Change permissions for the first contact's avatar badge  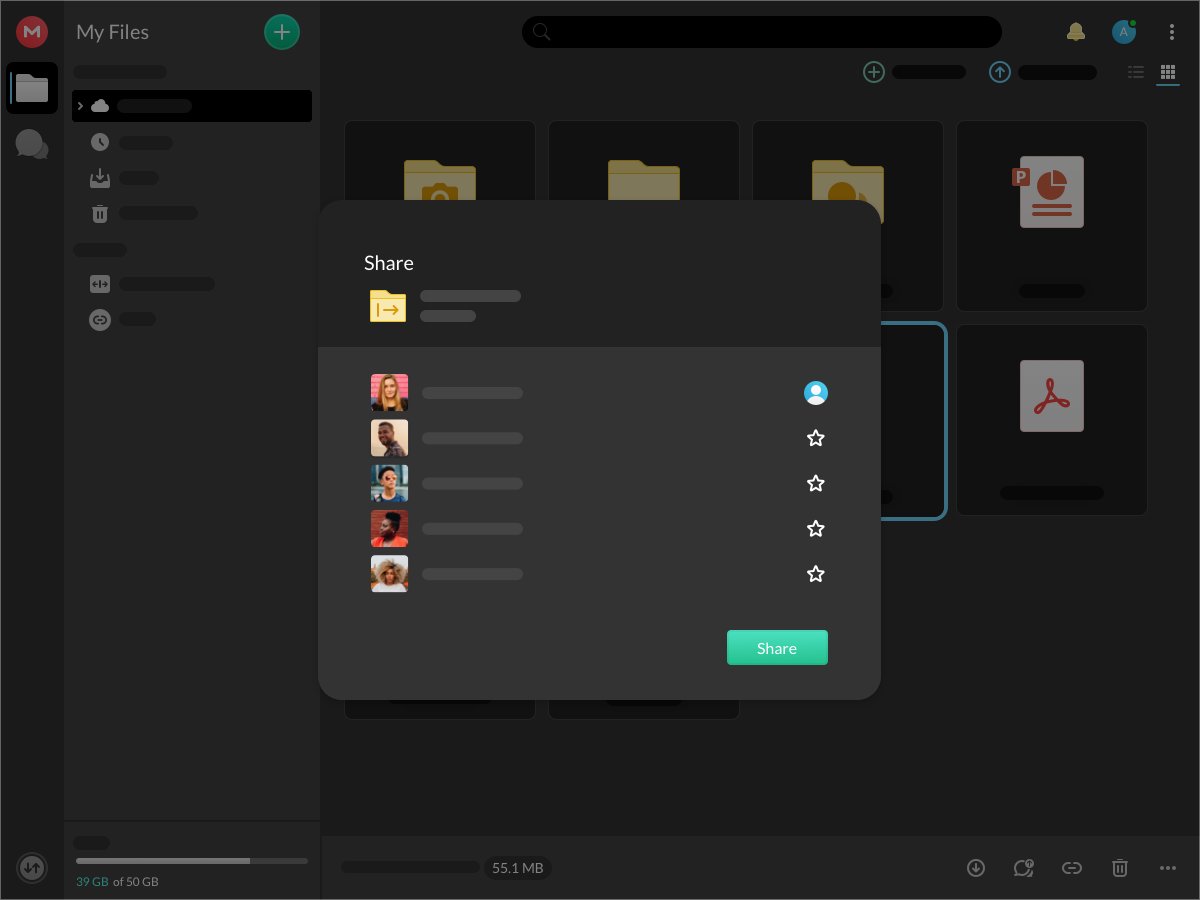coord(815,392)
